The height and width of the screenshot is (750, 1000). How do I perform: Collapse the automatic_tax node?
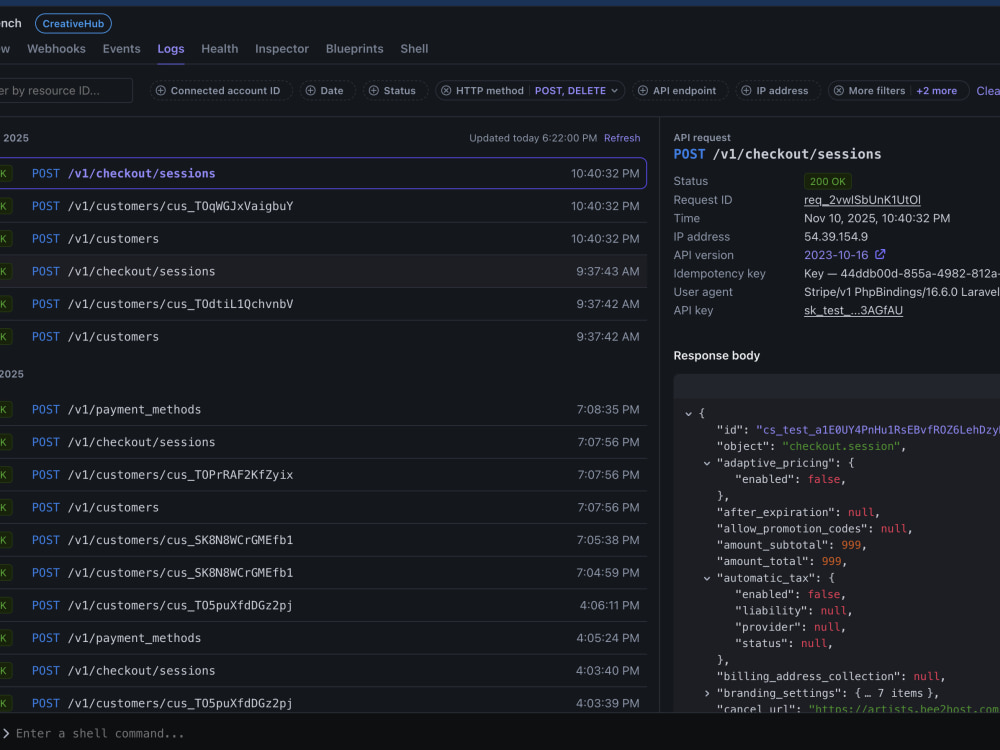pos(707,578)
